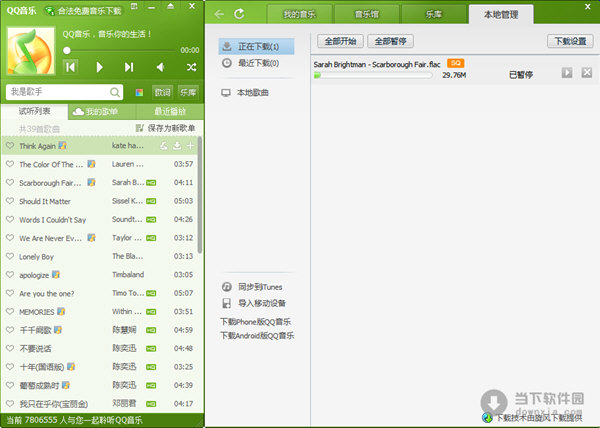The height and width of the screenshot is (428, 600).
Task: Toggle shuffle play mode icon
Action: [191, 67]
